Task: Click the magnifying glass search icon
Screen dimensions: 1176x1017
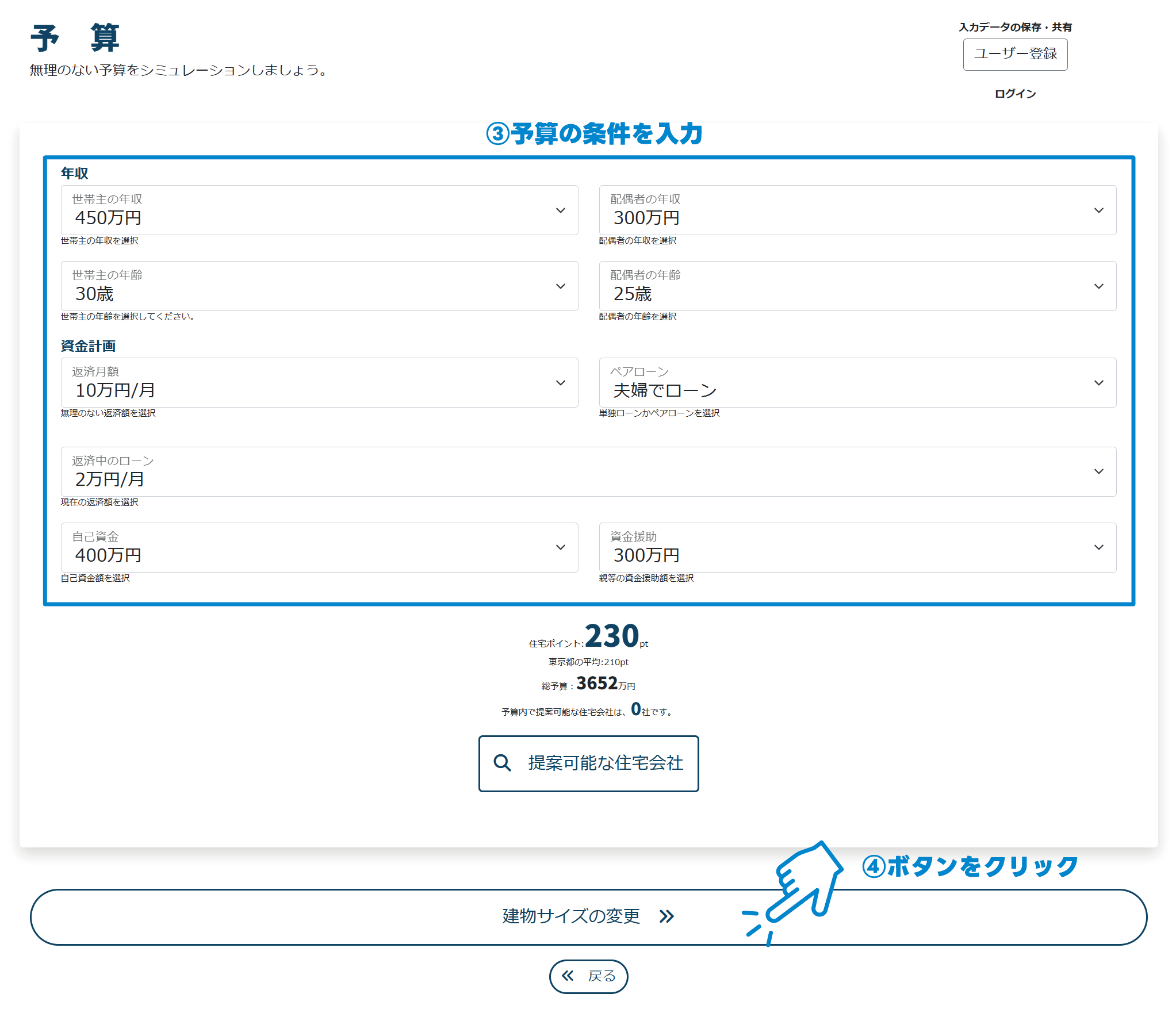Action: 502,763
